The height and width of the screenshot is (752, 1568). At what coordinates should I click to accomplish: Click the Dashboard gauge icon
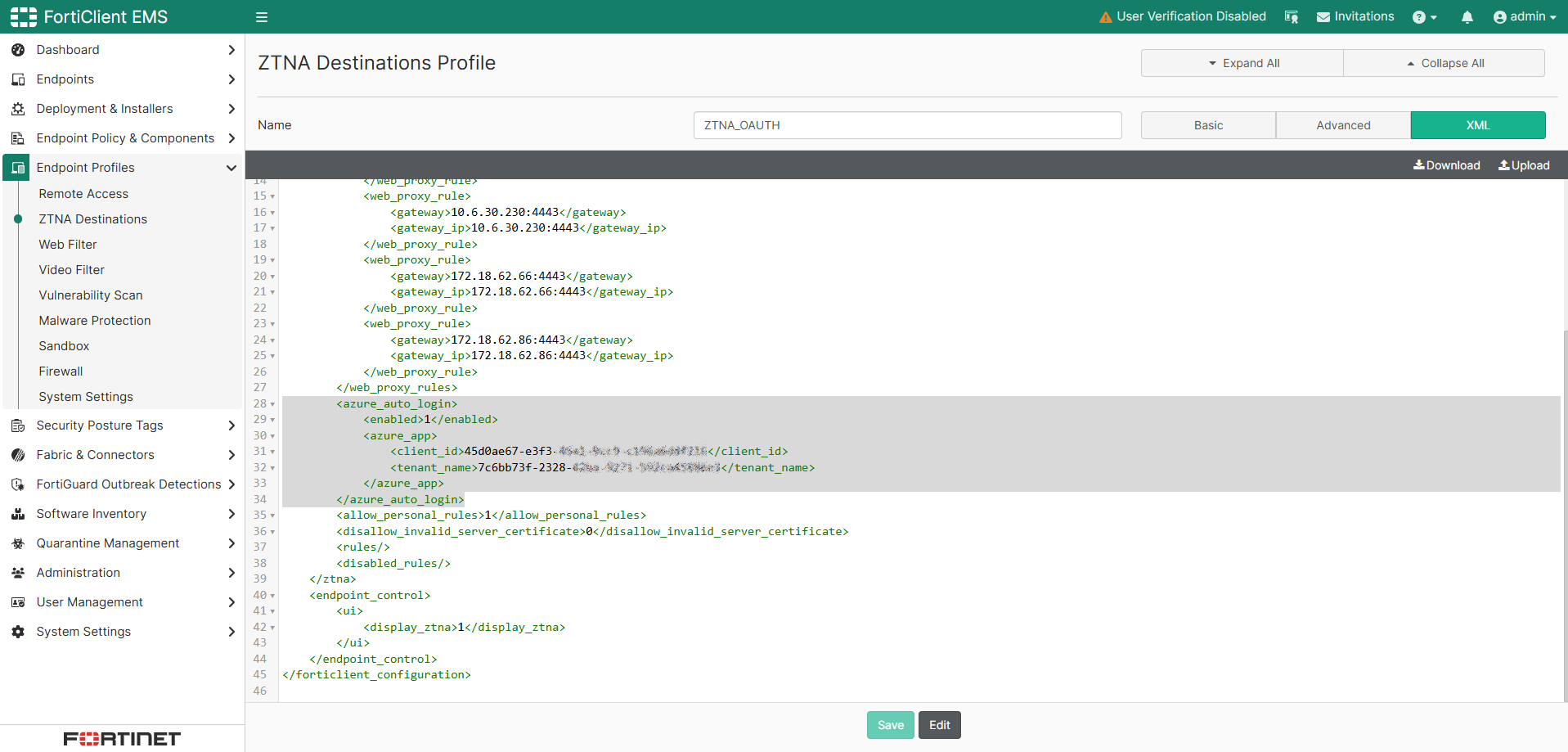18,50
